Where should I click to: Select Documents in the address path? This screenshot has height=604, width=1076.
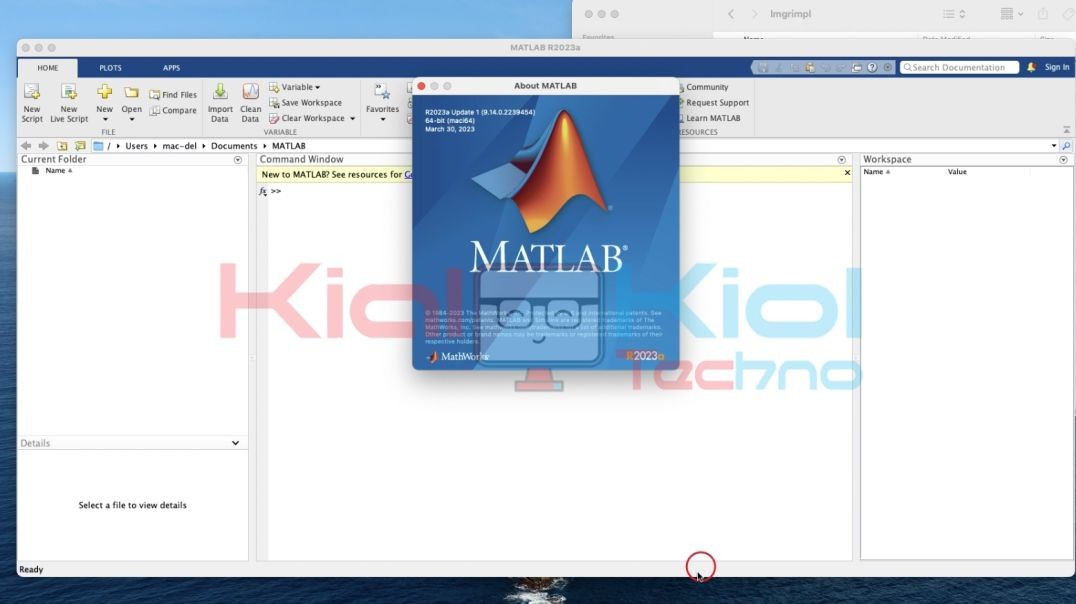(x=234, y=146)
